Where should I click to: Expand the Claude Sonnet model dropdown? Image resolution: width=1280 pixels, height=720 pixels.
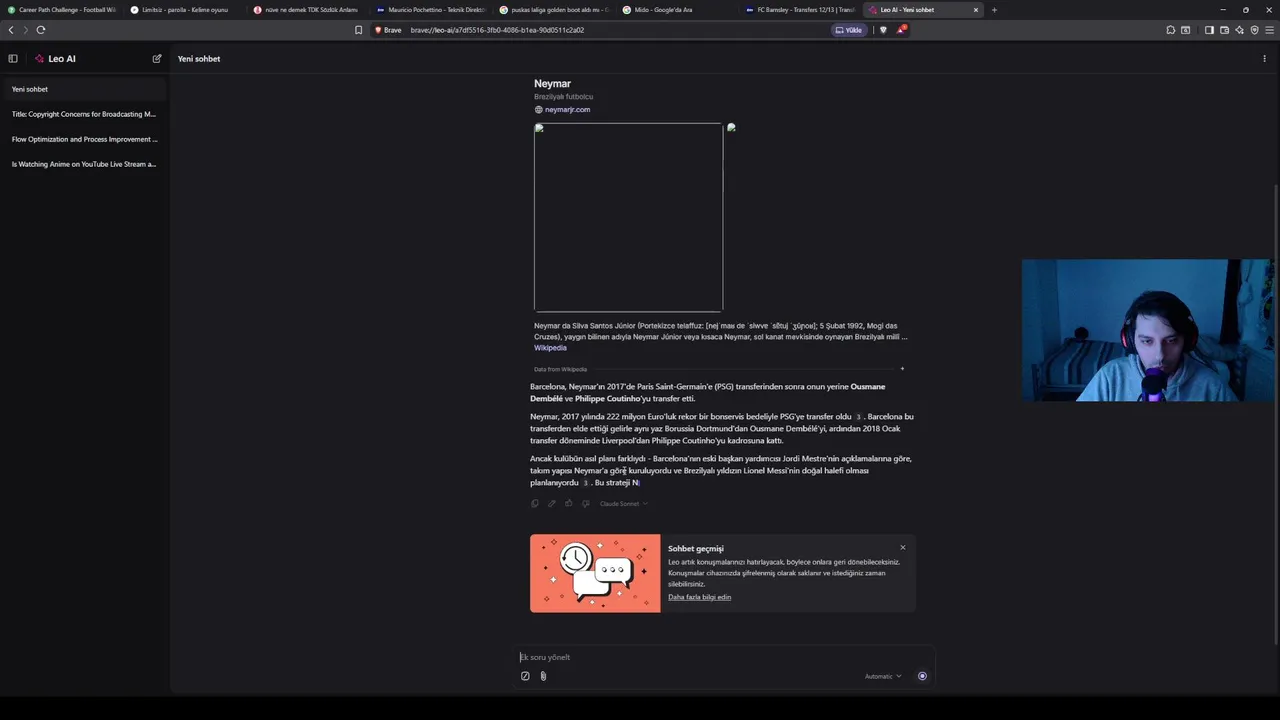click(623, 504)
